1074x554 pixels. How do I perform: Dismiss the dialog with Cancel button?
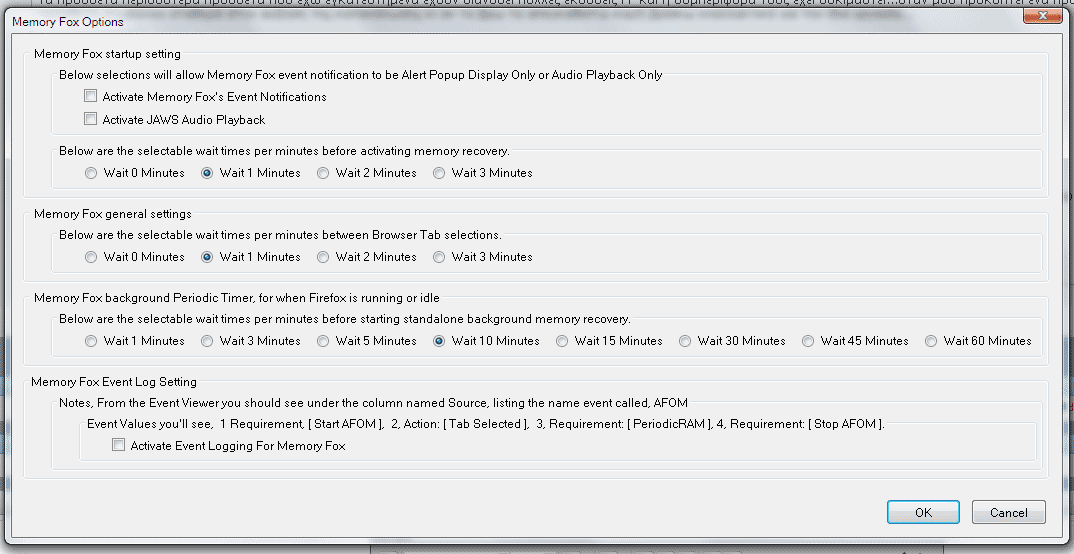(1008, 512)
